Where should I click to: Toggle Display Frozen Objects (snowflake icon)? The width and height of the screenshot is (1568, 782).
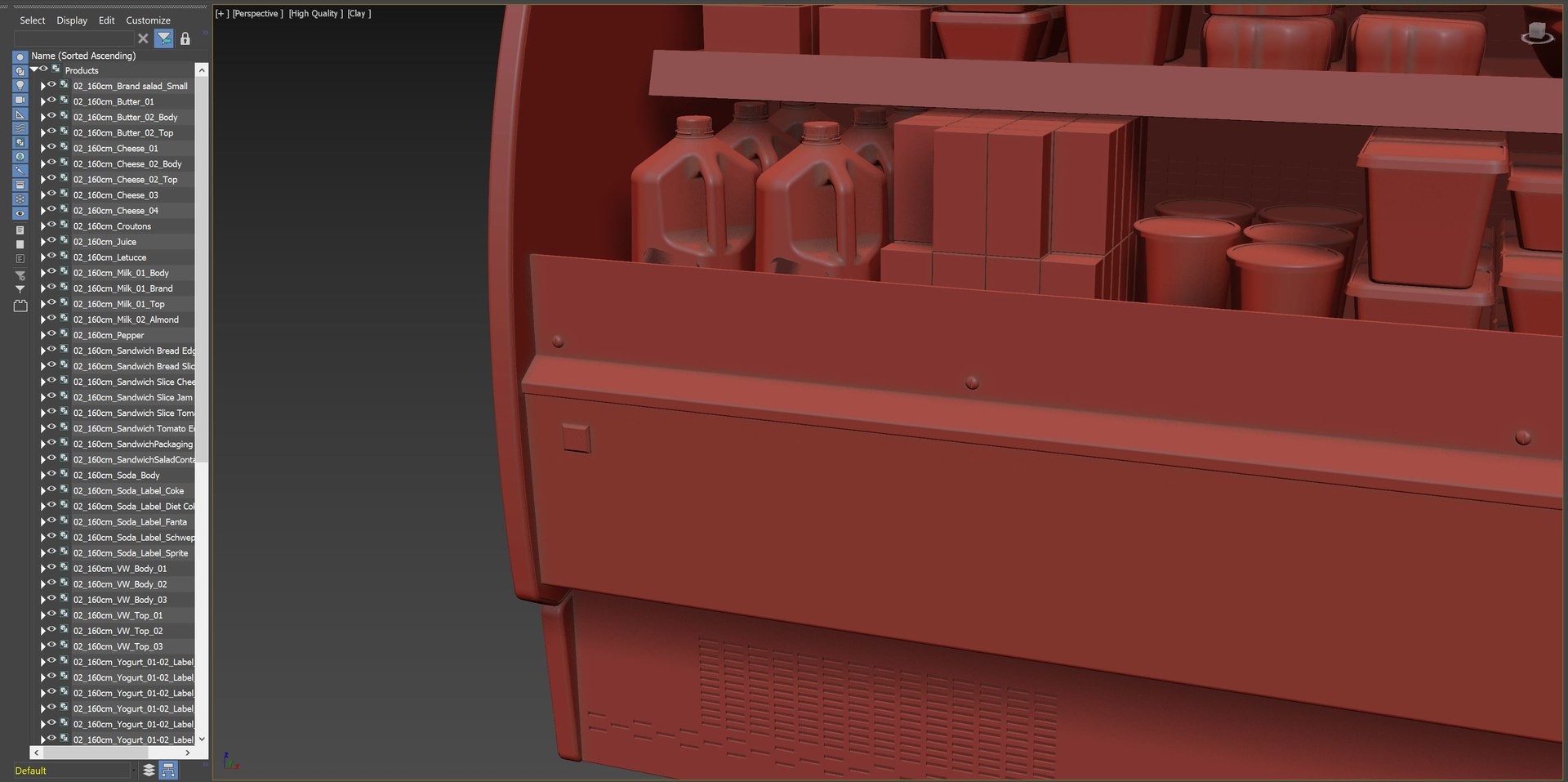(20, 199)
